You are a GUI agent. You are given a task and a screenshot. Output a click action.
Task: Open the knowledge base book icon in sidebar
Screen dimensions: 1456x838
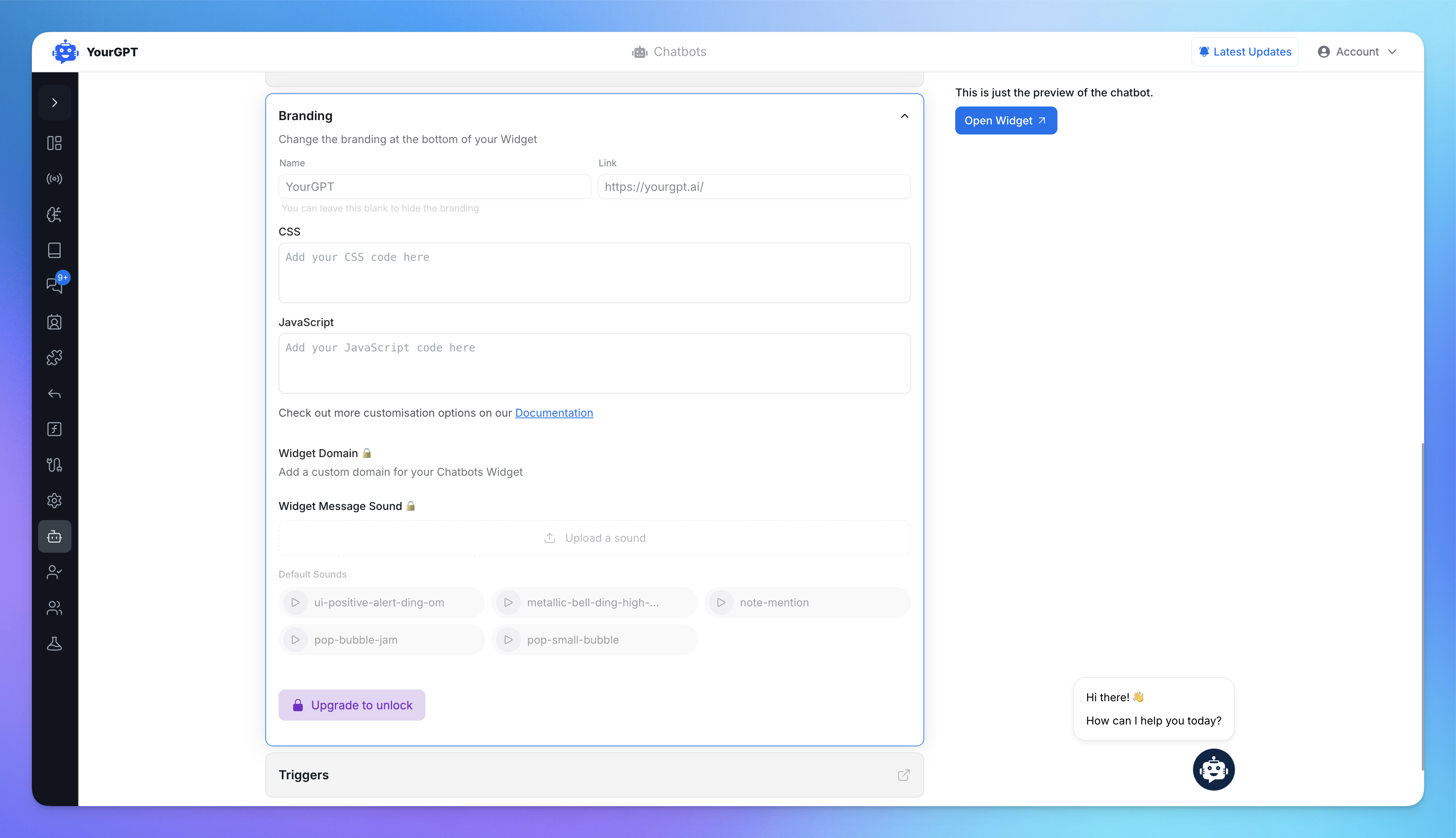click(55, 250)
